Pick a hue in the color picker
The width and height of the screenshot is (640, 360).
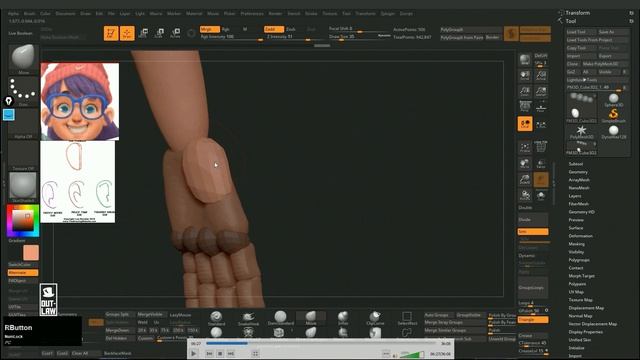23,221
